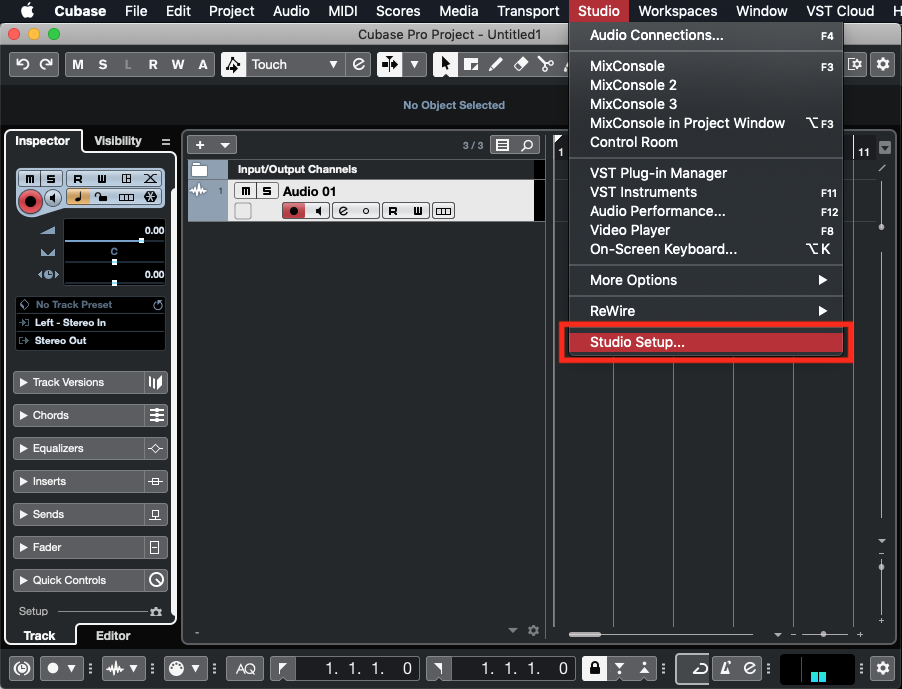Open VST Plug-in Manager menu item
Image resolution: width=902 pixels, height=689 pixels.
pos(706,173)
